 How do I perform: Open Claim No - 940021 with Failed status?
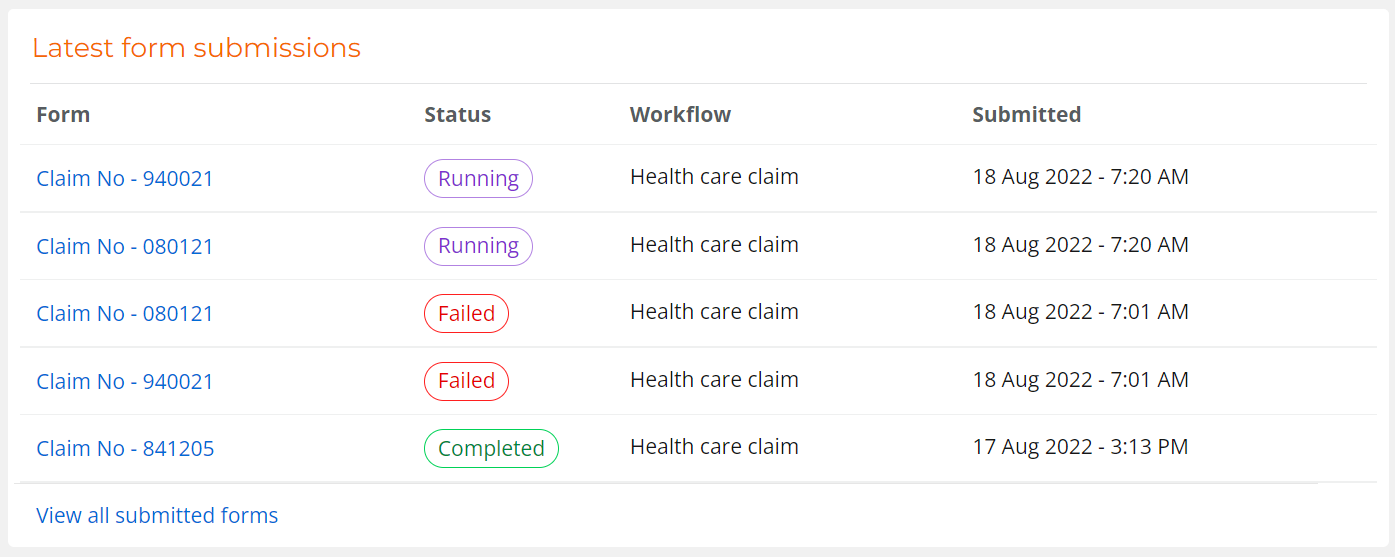(x=125, y=381)
